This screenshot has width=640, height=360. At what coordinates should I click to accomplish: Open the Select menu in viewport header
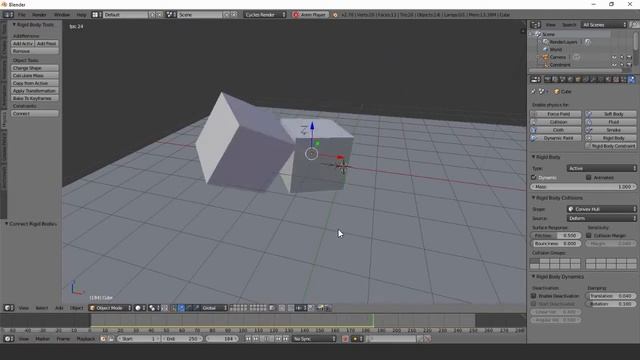coord(42,308)
